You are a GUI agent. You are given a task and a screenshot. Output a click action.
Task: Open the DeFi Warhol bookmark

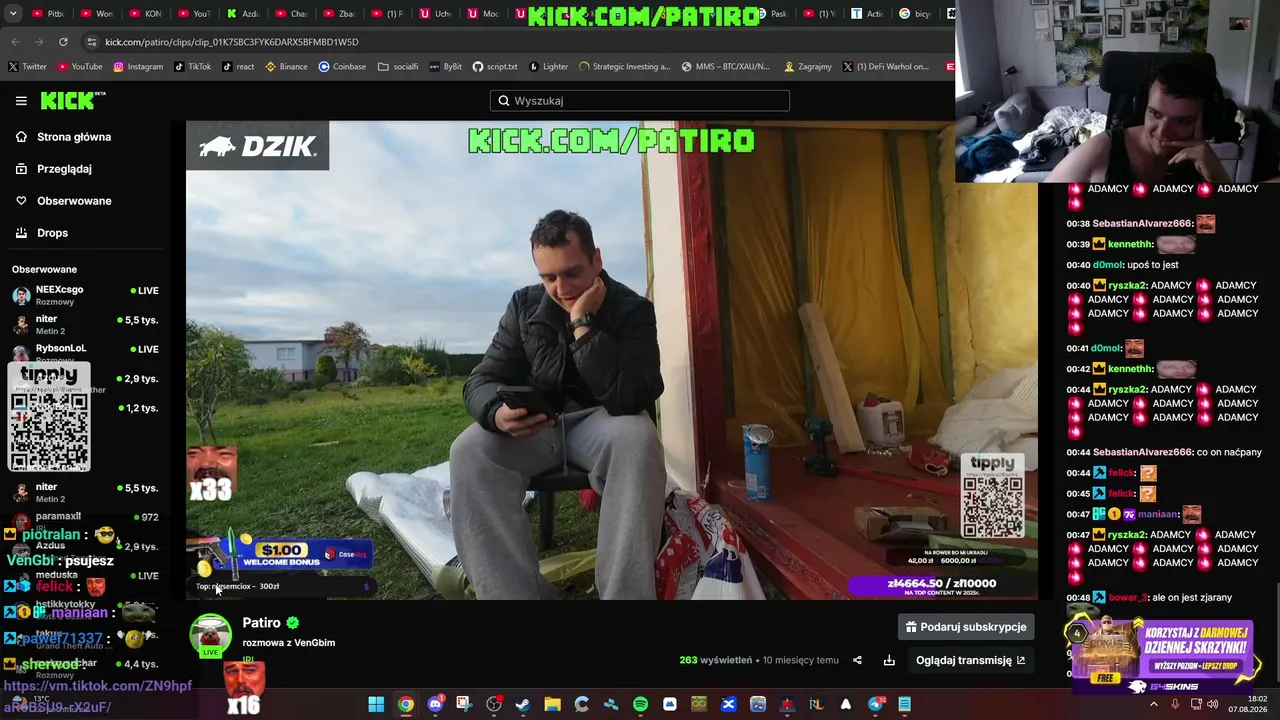pyautogui.click(x=885, y=67)
